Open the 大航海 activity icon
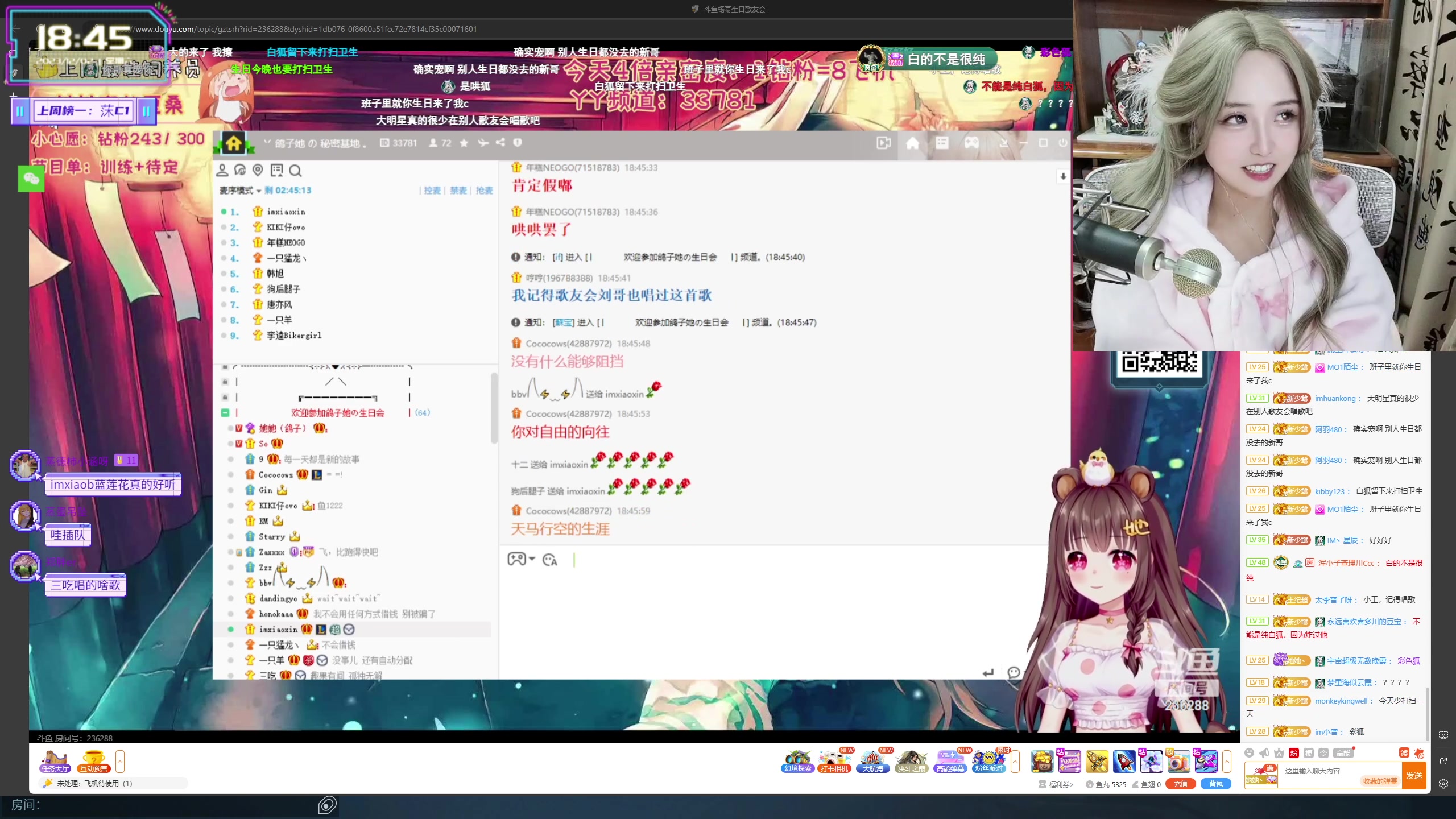The image size is (1456, 819). pyautogui.click(x=872, y=761)
